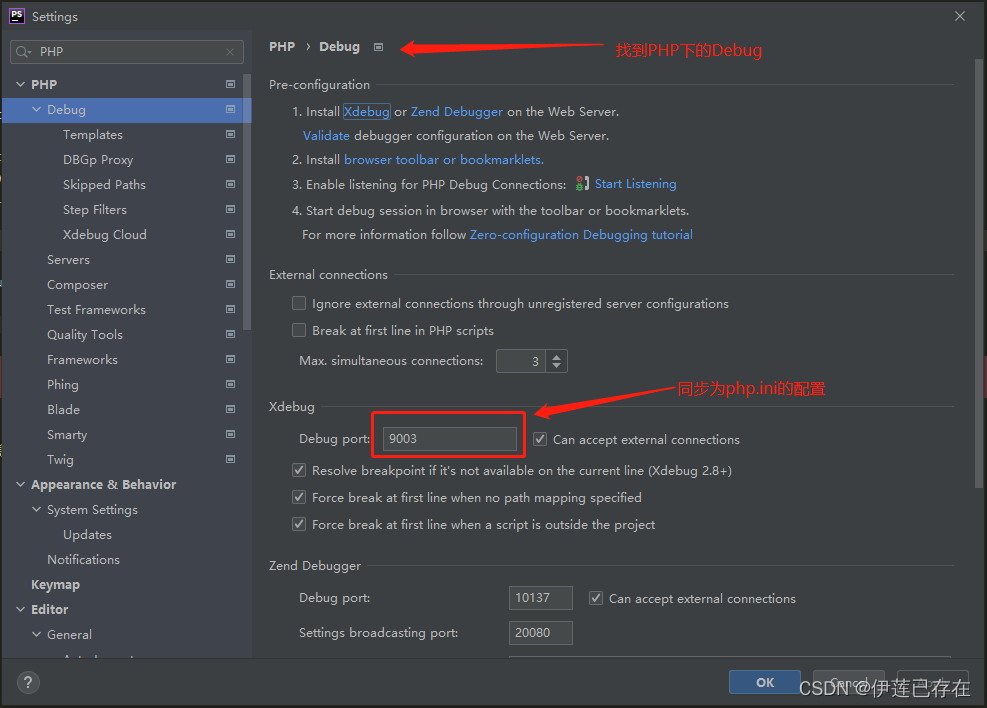Click the project-level icon on Twig row

coord(230,459)
